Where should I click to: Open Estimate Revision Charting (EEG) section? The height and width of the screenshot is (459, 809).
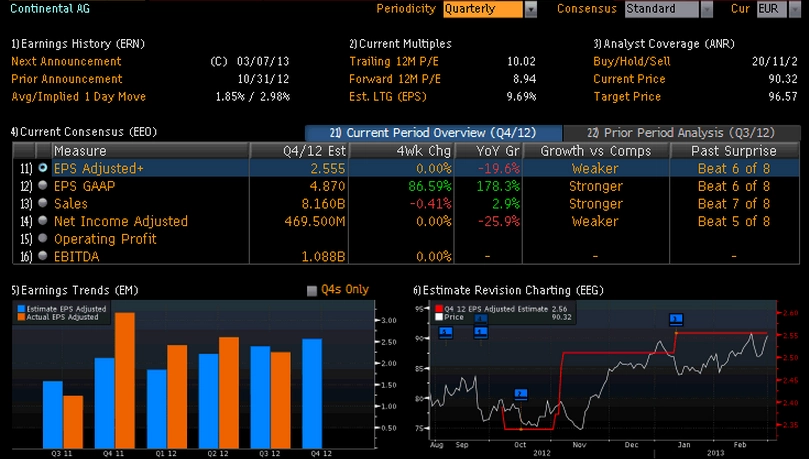(x=508, y=290)
